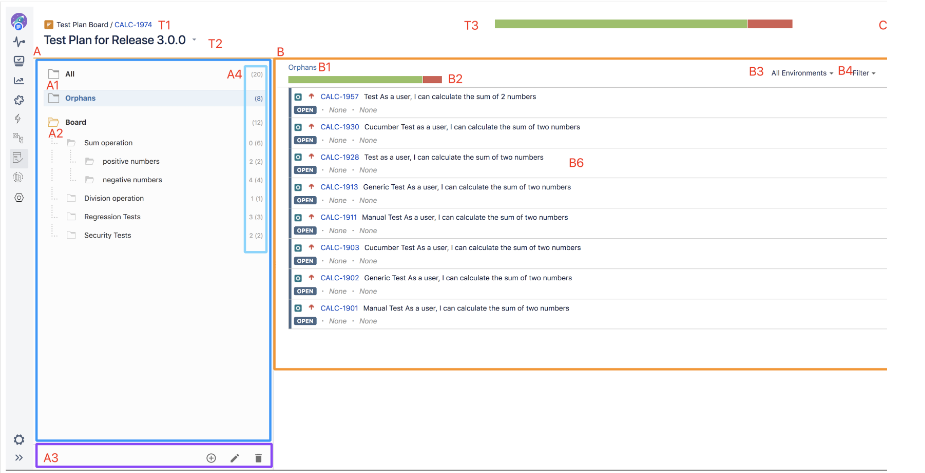Open the Filter dropdown
The width and height of the screenshot is (925, 473).
tap(864, 73)
